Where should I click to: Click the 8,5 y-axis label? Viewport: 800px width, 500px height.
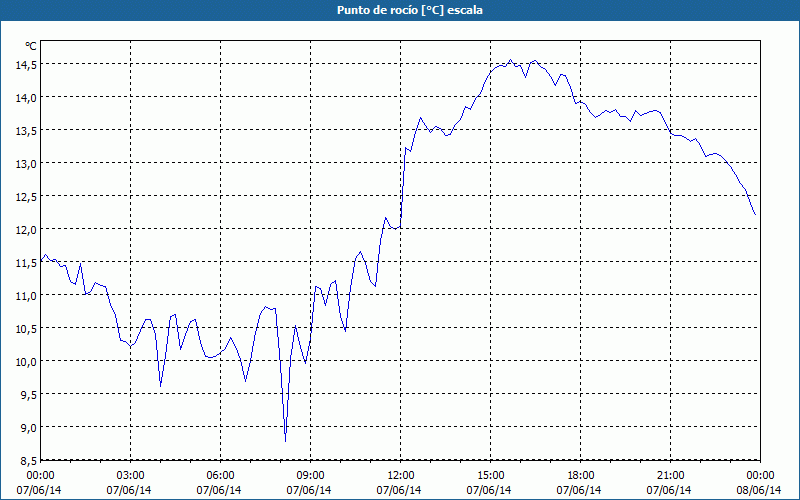click(x=29, y=461)
